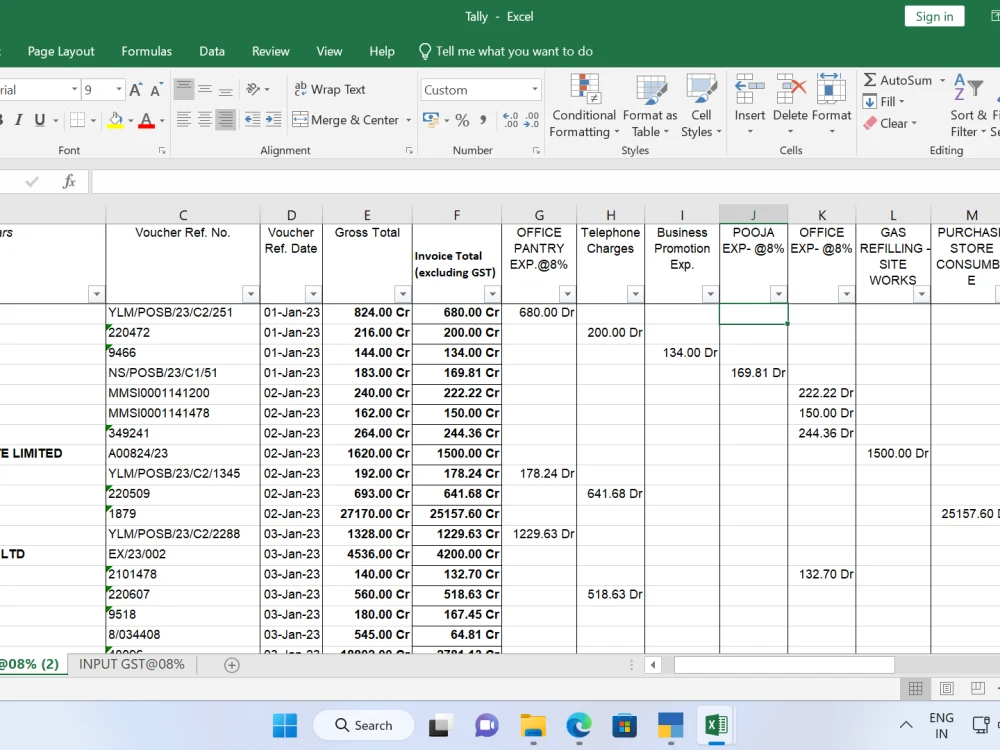Align text right

coord(226,120)
